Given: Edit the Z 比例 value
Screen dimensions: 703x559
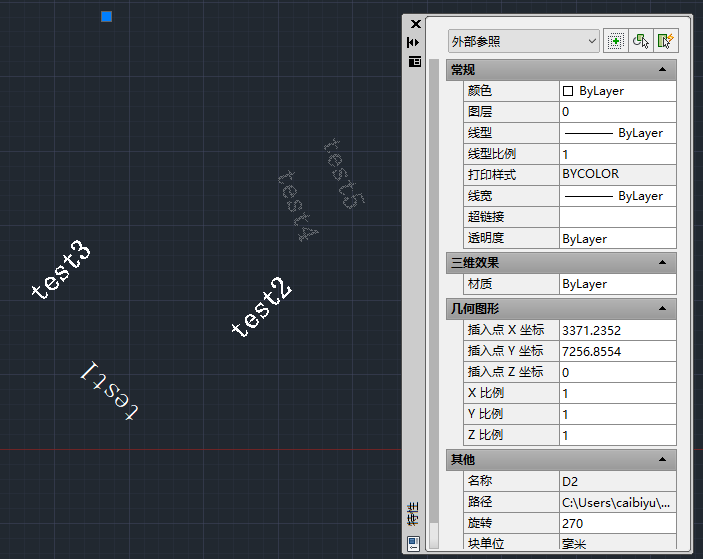Looking at the screenshot, I should pos(617,435).
